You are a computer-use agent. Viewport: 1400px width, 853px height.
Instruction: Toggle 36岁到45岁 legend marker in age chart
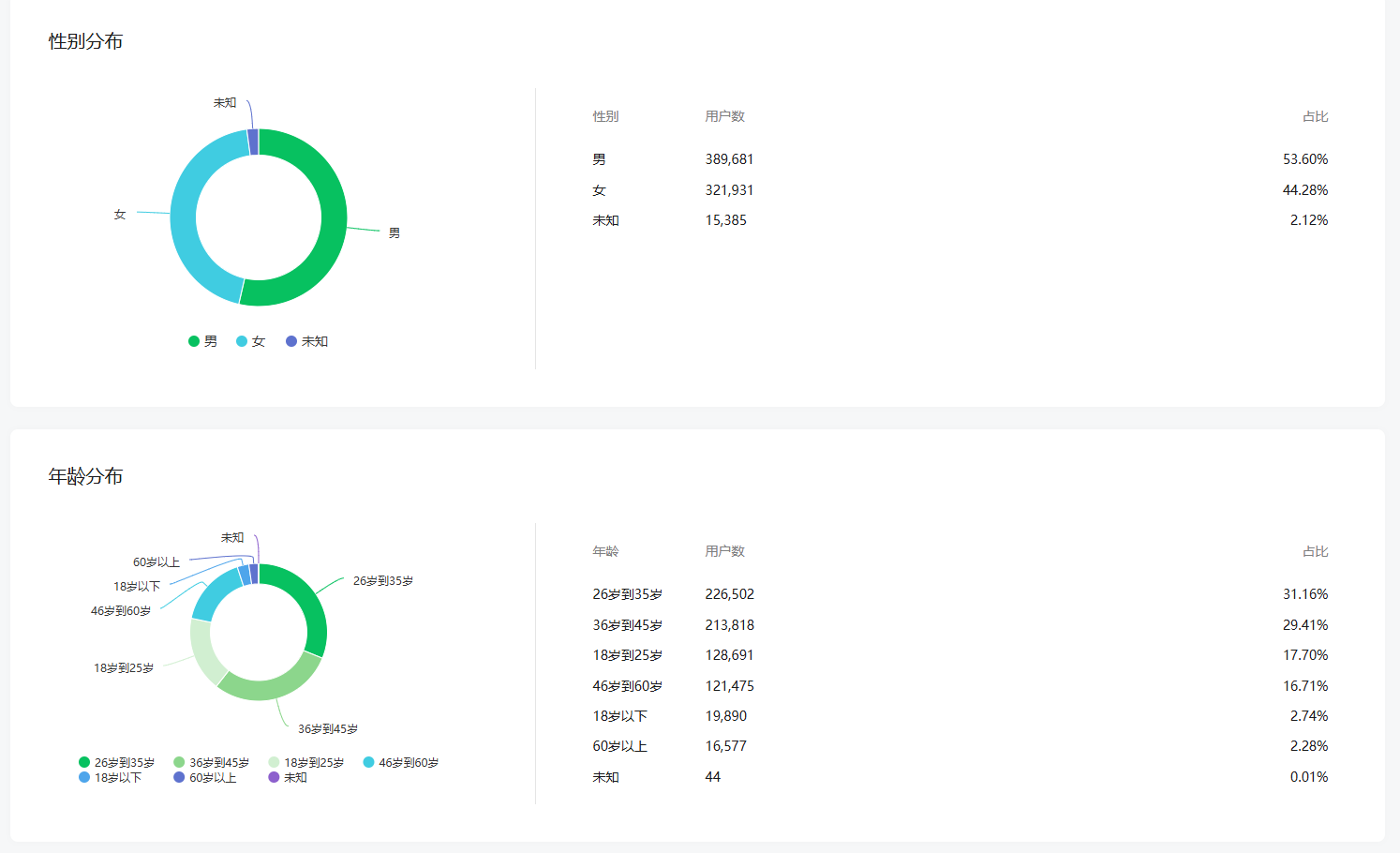point(179,762)
